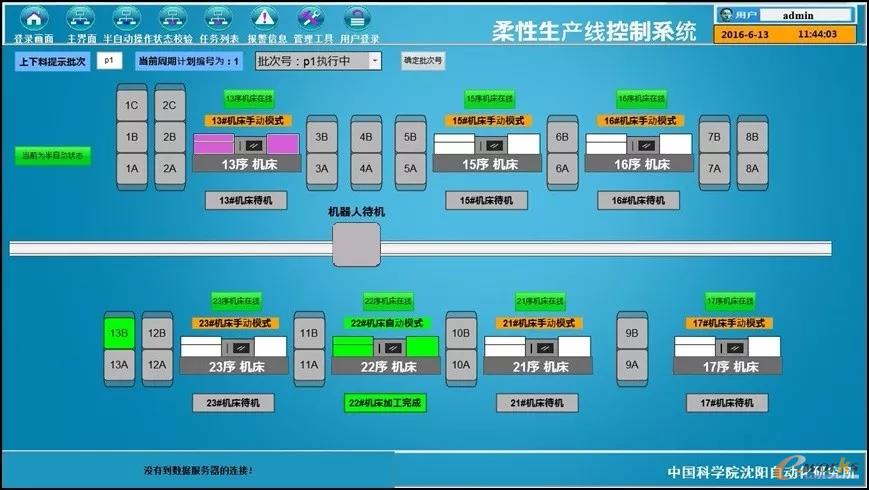Open the 状态校验 icon

tap(173, 18)
